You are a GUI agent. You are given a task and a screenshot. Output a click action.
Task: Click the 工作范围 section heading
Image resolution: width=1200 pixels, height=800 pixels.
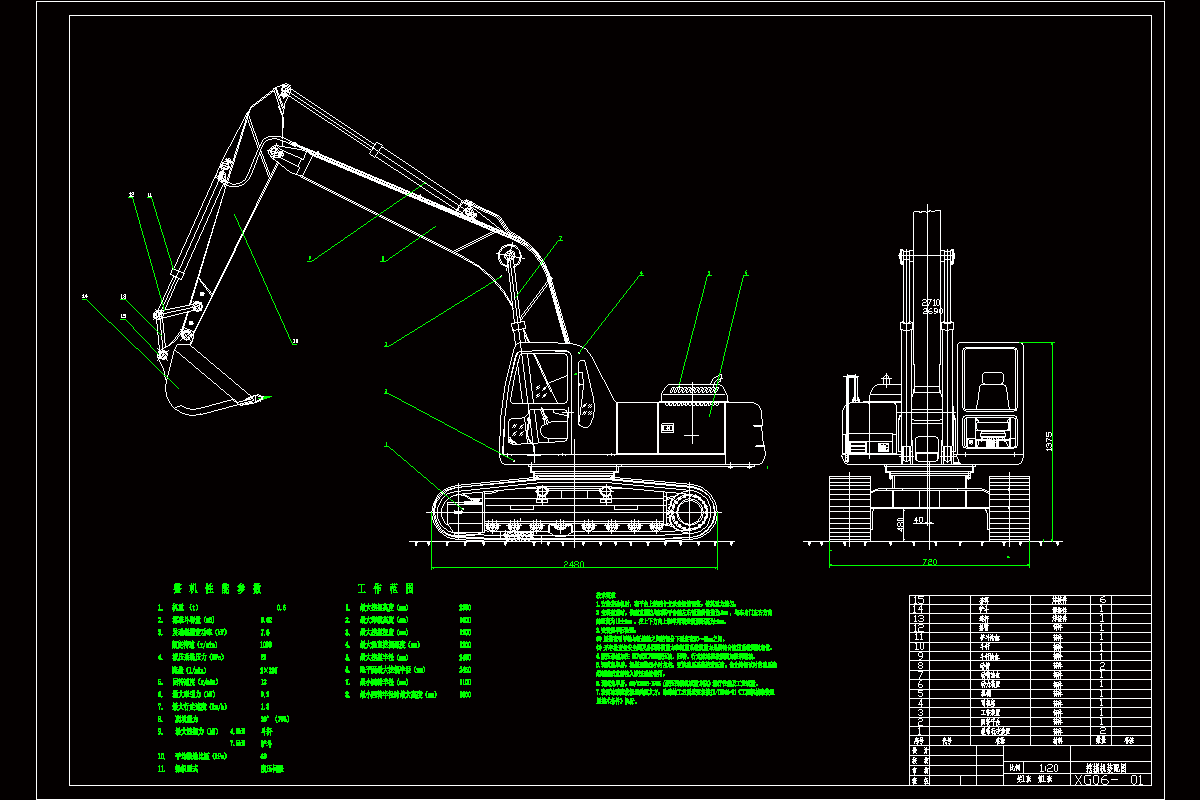[384, 589]
